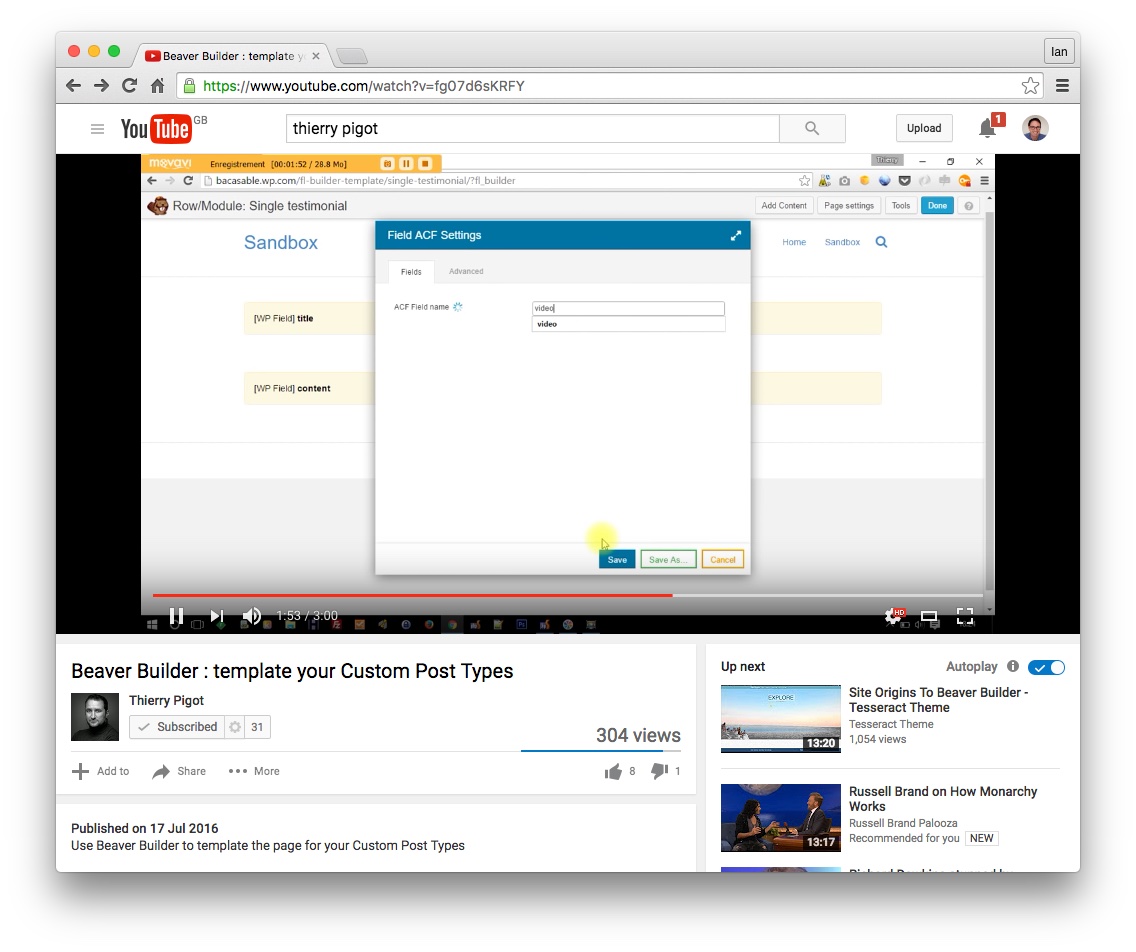
Task: Click the Home nav link in video
Action: point(794,242)
